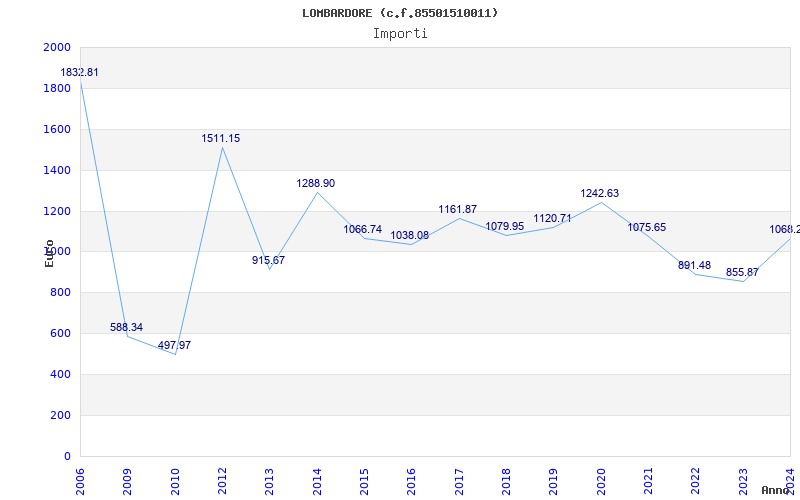Click the chart title LOMBARDORE
Viewport: 800px width, 500px height.
click(x=400, y=13)
